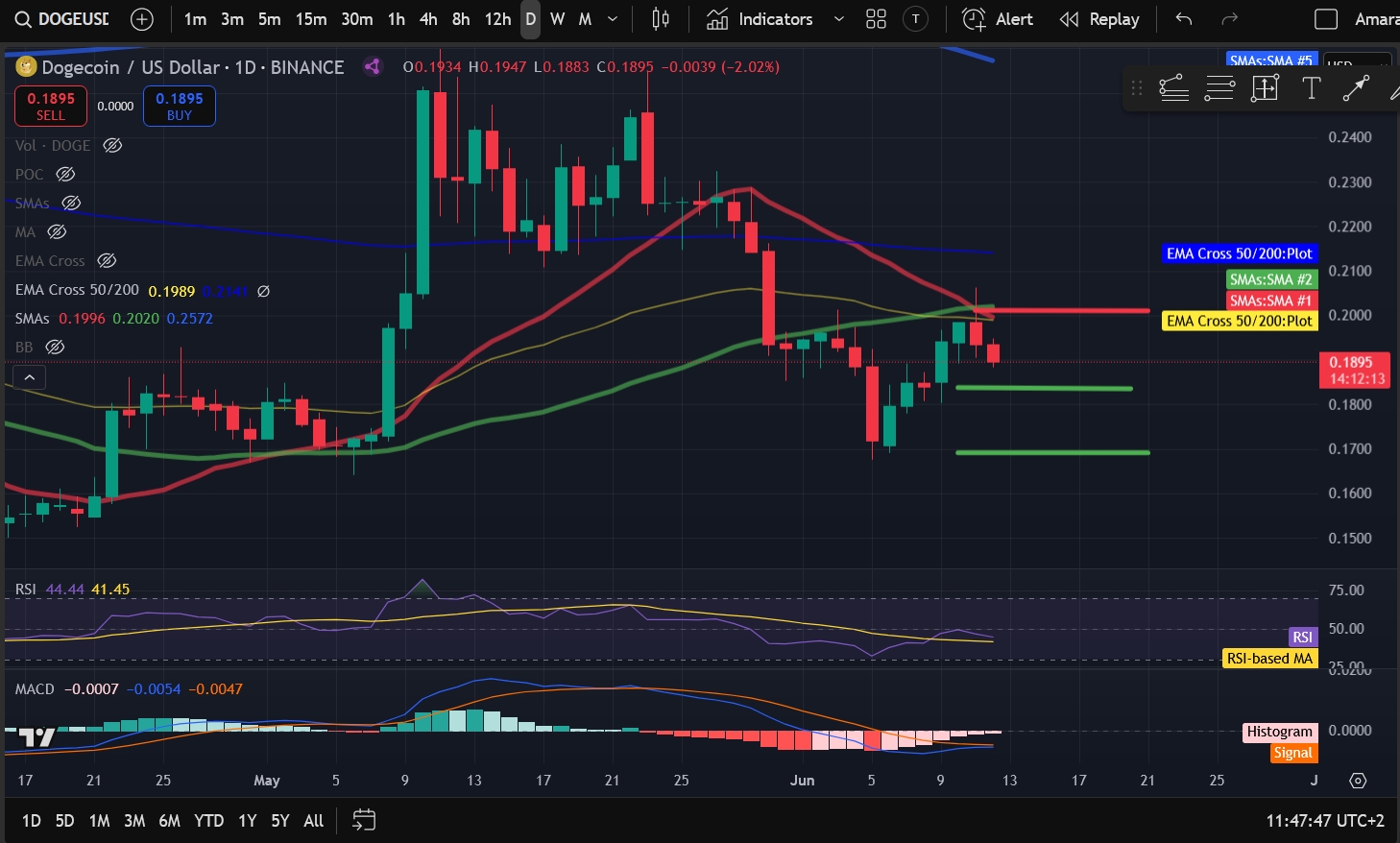Open the candlestick chart type selector
The image size is (1400, 843).
point(661,19)
